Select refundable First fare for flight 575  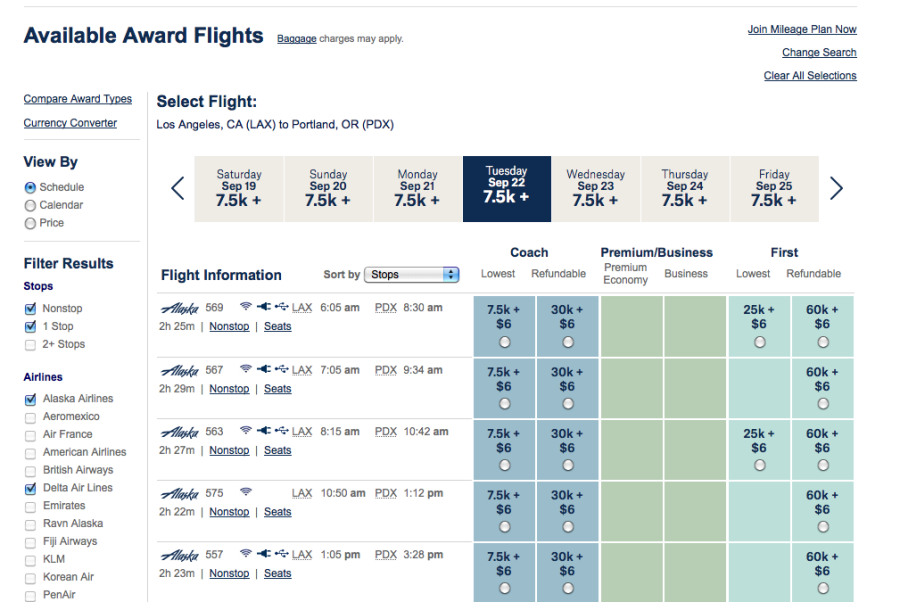822,527
